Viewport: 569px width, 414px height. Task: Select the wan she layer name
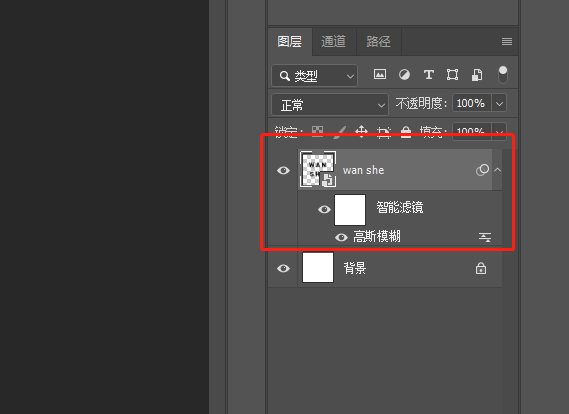[363, 170]
